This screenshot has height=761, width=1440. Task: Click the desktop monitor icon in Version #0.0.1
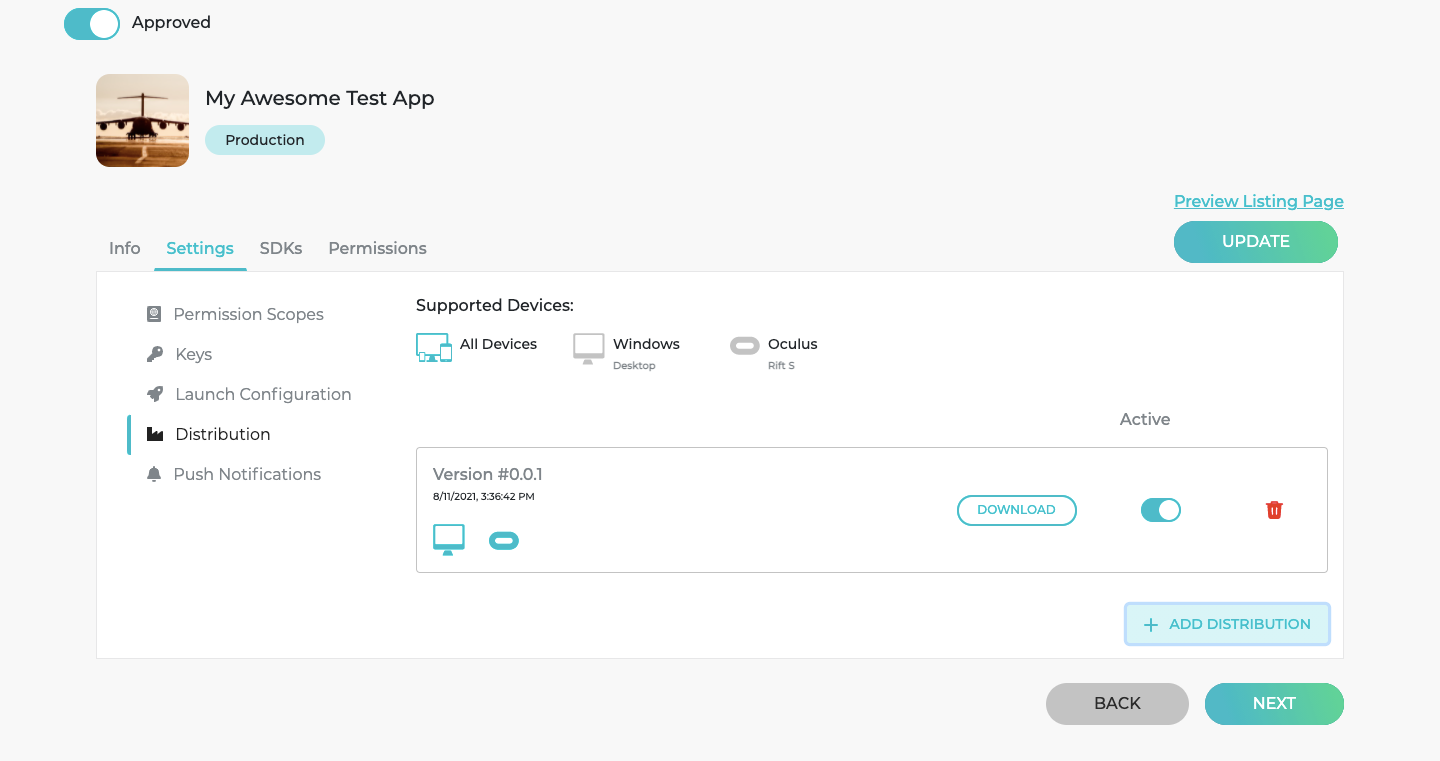tap(449, 539)
